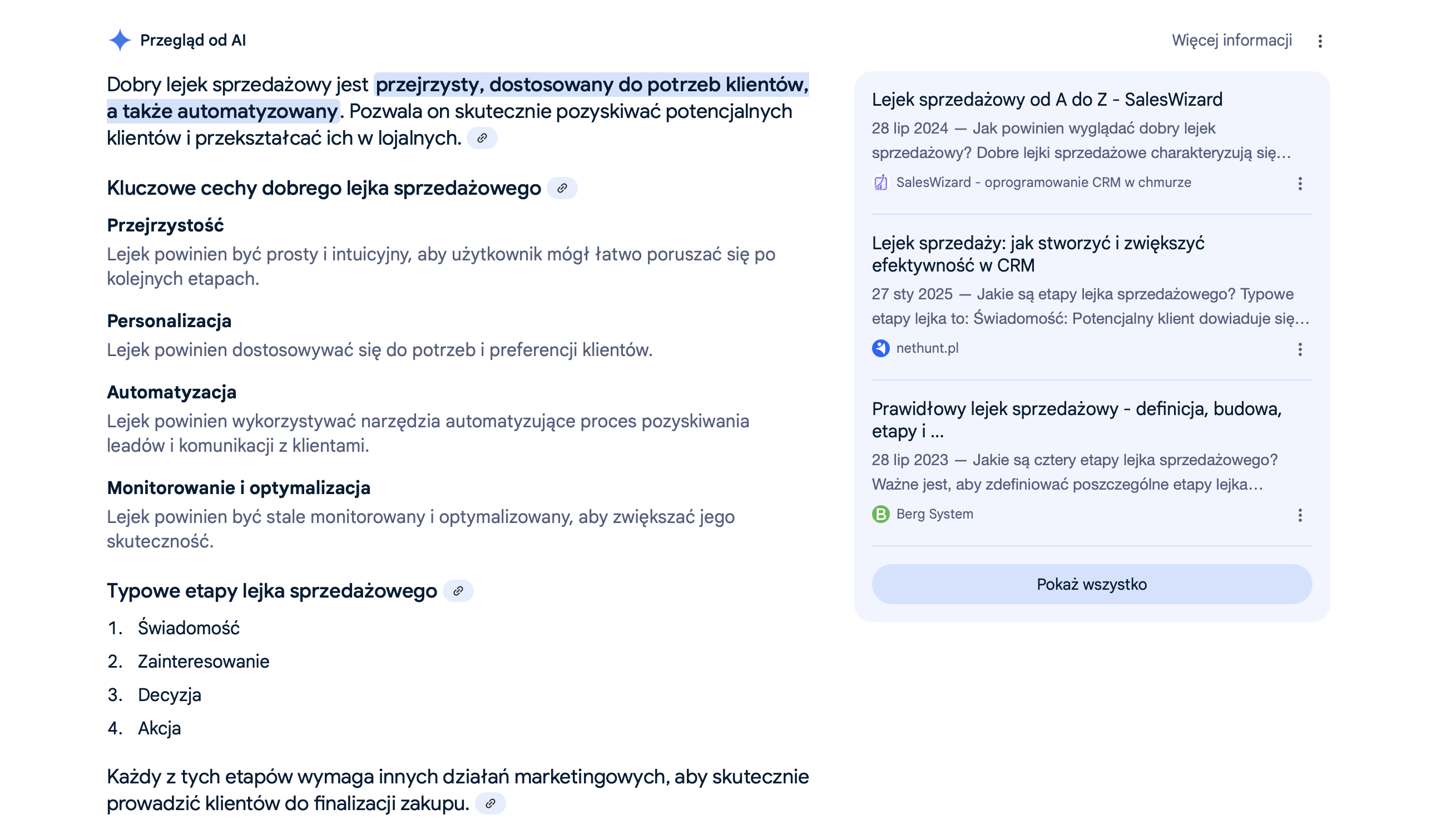This screenshot has width=1456, height=819.
Task: Click link icon after finalizacji zakupu sentence
Action: pos(490,803)
